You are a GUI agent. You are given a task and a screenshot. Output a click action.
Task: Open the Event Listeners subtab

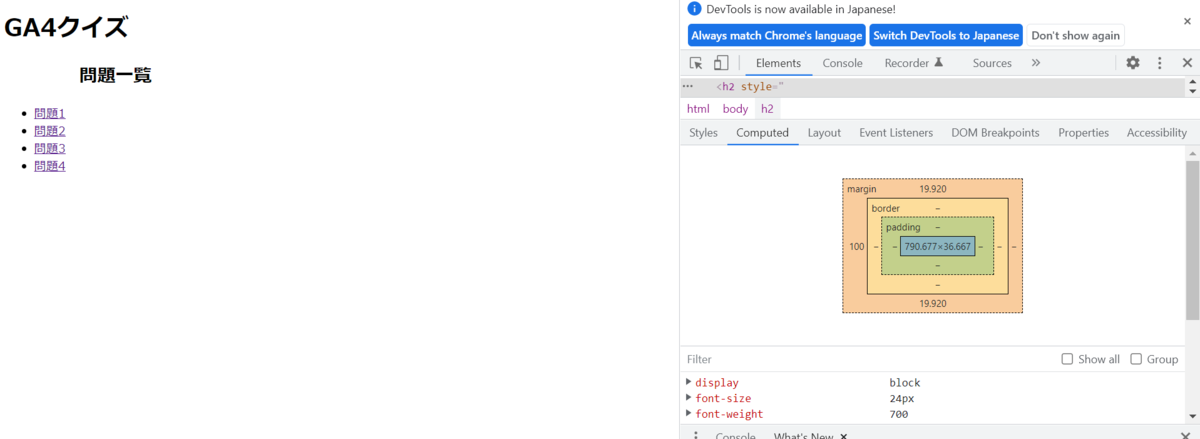[896, 132]
